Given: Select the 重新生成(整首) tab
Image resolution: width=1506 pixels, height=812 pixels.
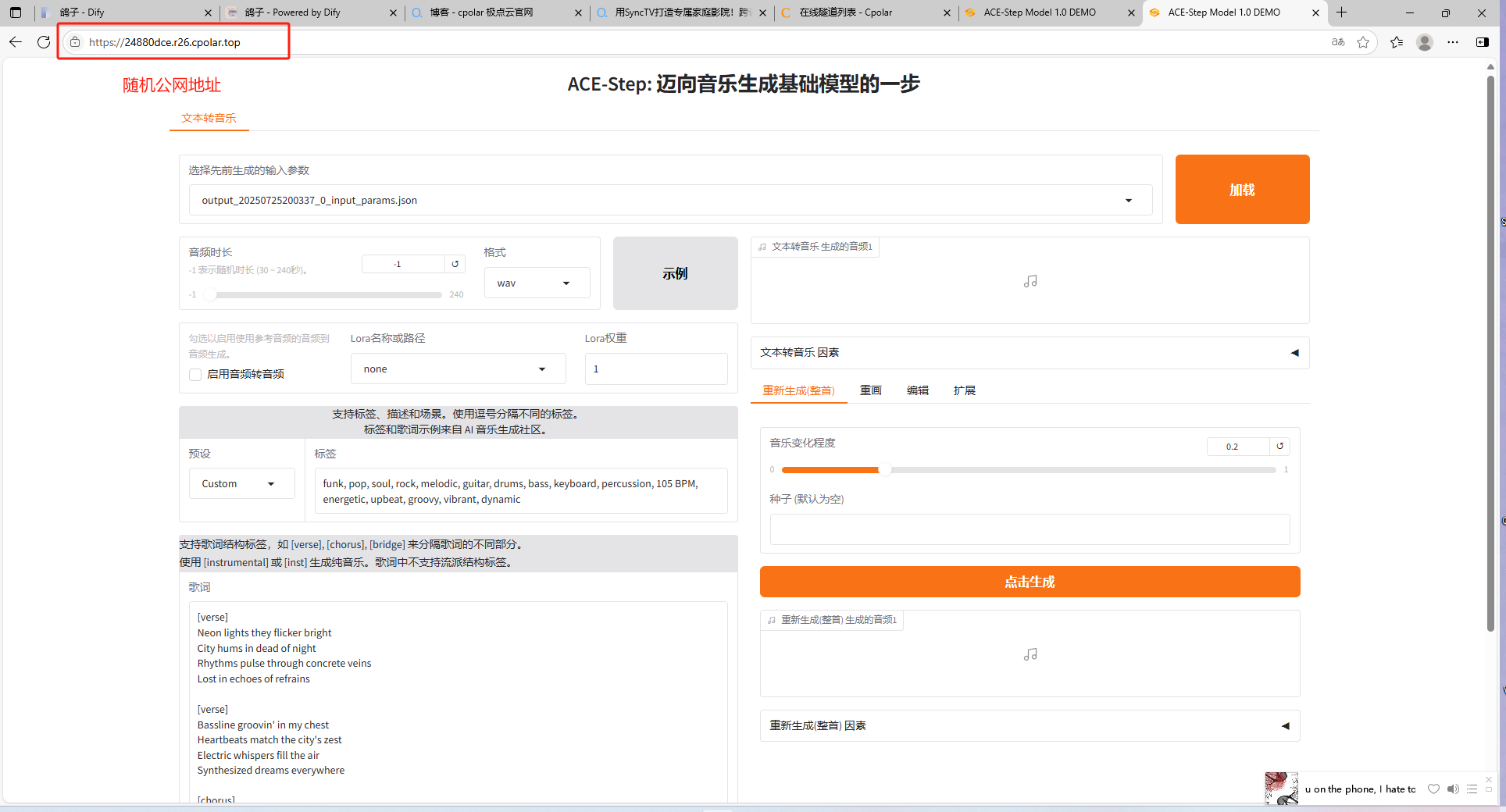Looking at the screenshot, I should pos(798,390).
